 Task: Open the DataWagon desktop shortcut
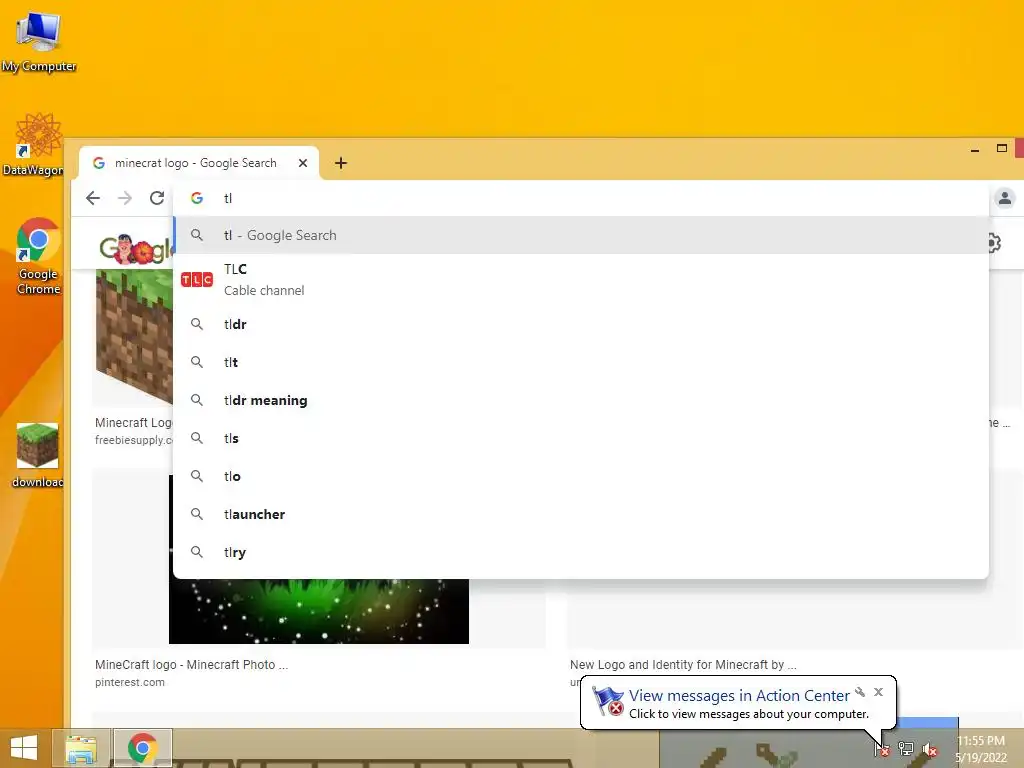click(x=34, y=145)
